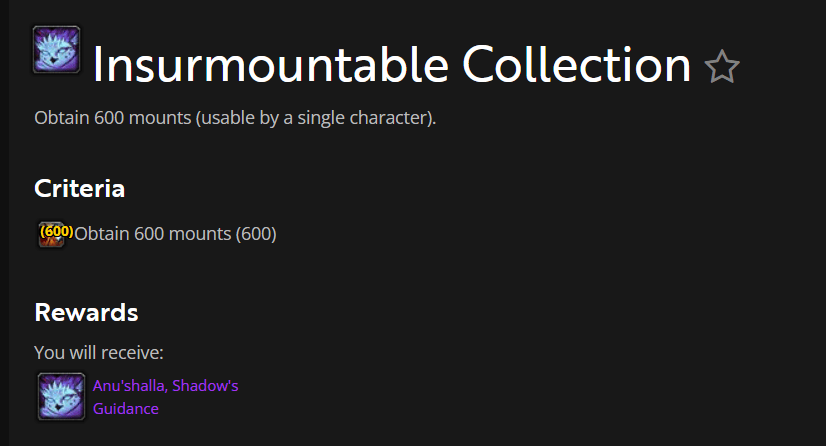Click the (600) count after the criteria text
Screen dimensions: 826x446
click(x=256, y=234)
